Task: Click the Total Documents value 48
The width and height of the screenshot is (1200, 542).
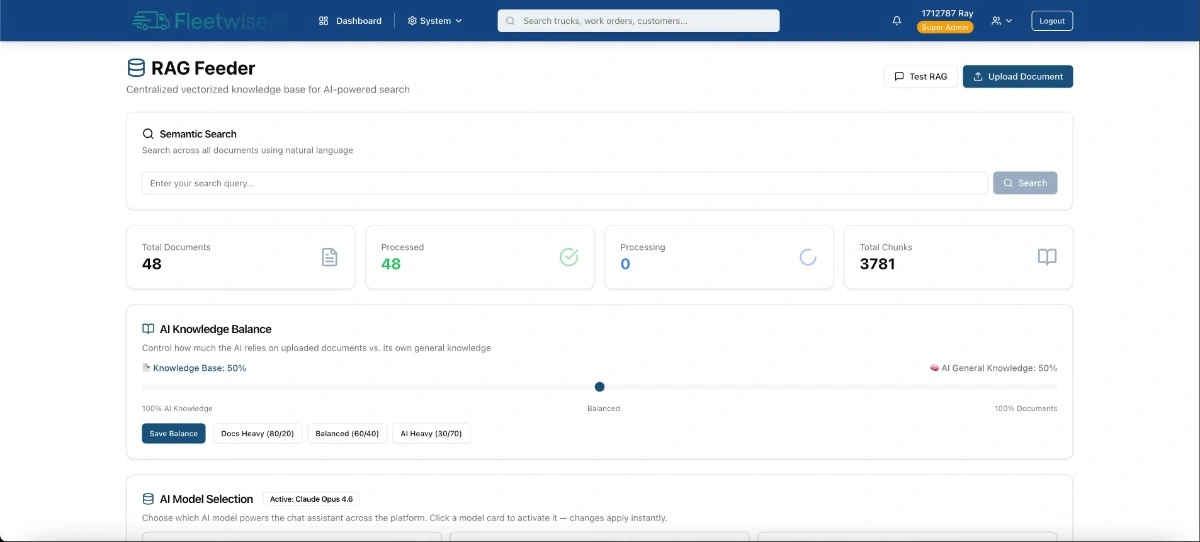Action: point(152,264)
